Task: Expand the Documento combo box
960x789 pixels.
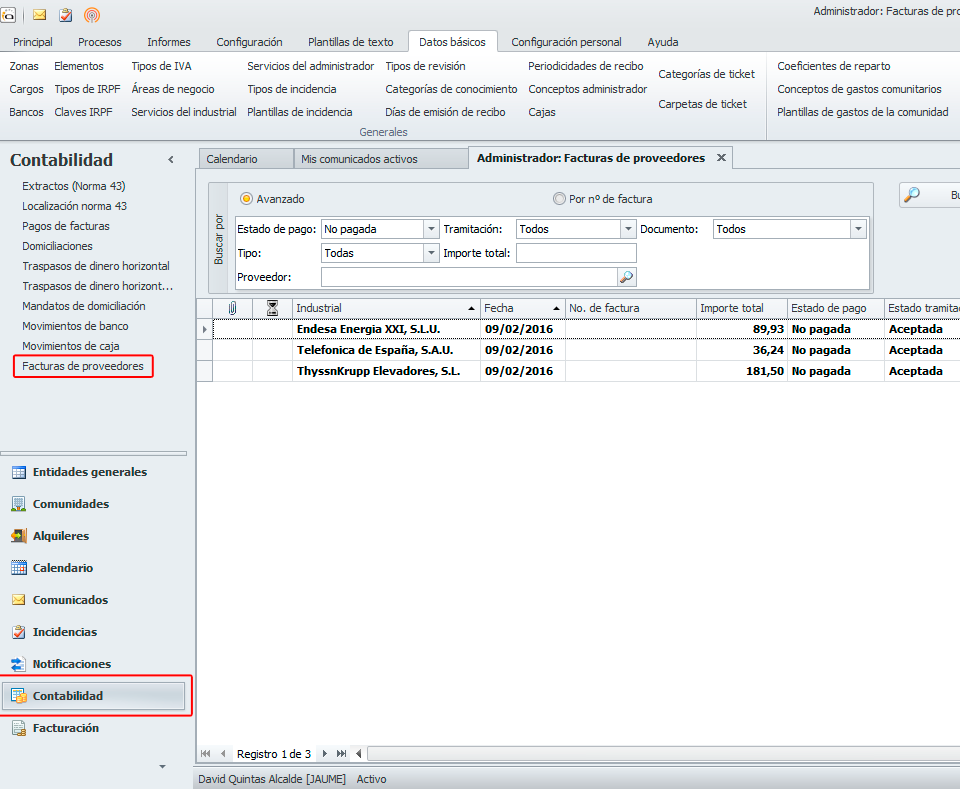Action: click(857, 229)
